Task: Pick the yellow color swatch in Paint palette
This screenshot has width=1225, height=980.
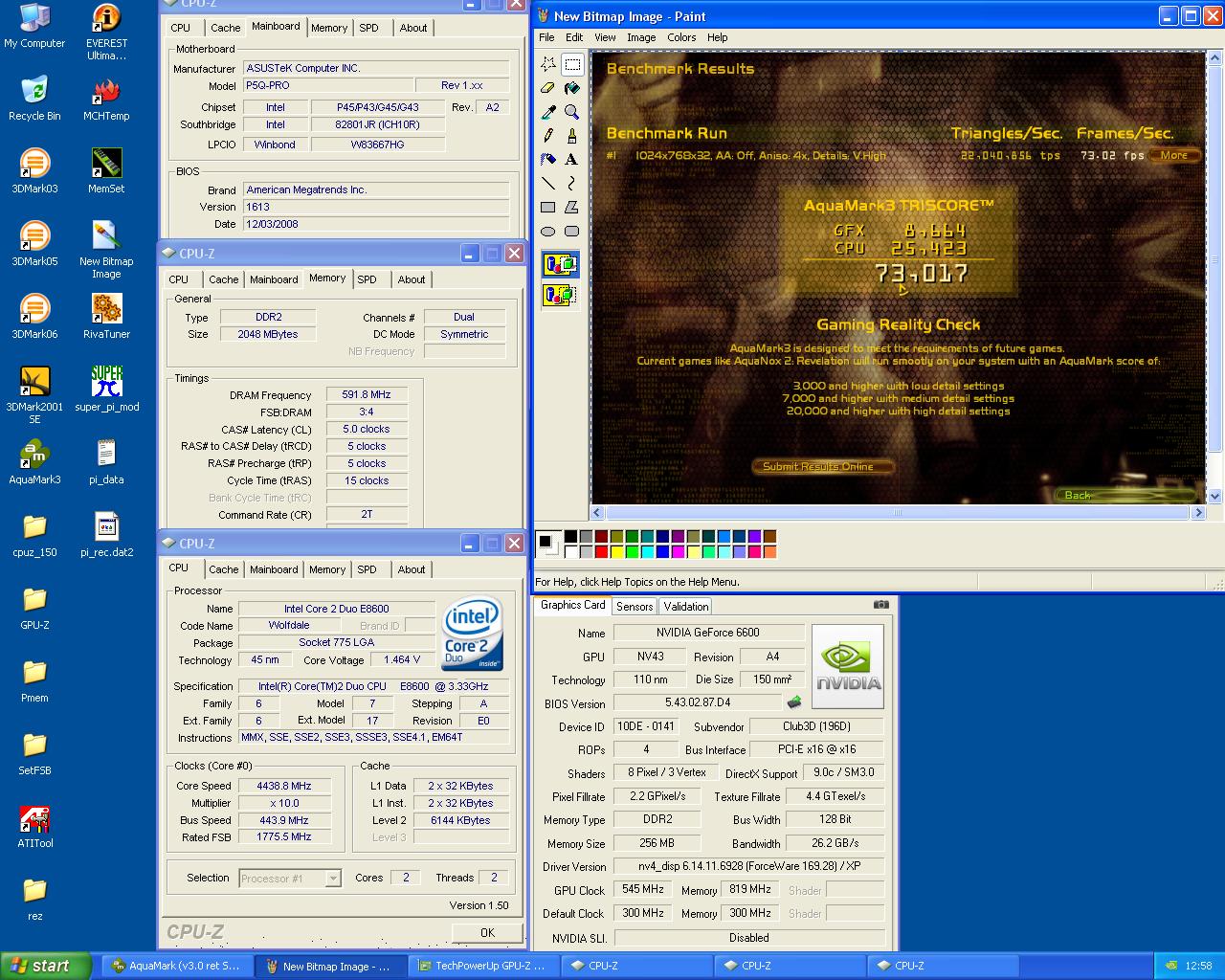Action: 617,551
